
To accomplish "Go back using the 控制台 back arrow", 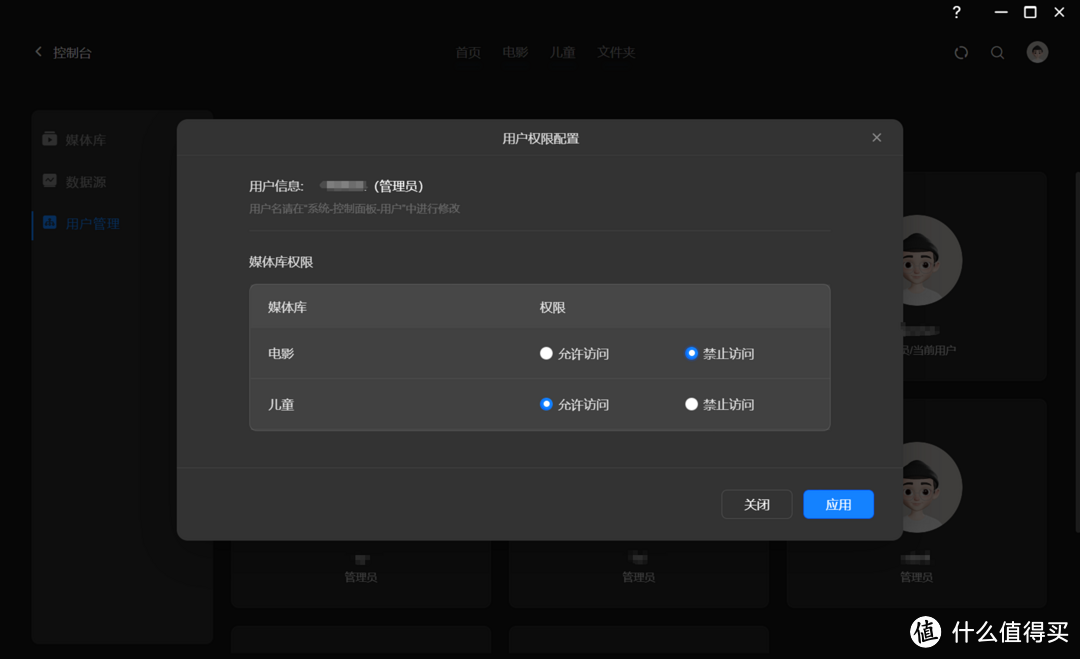I will tap(38, 52).
